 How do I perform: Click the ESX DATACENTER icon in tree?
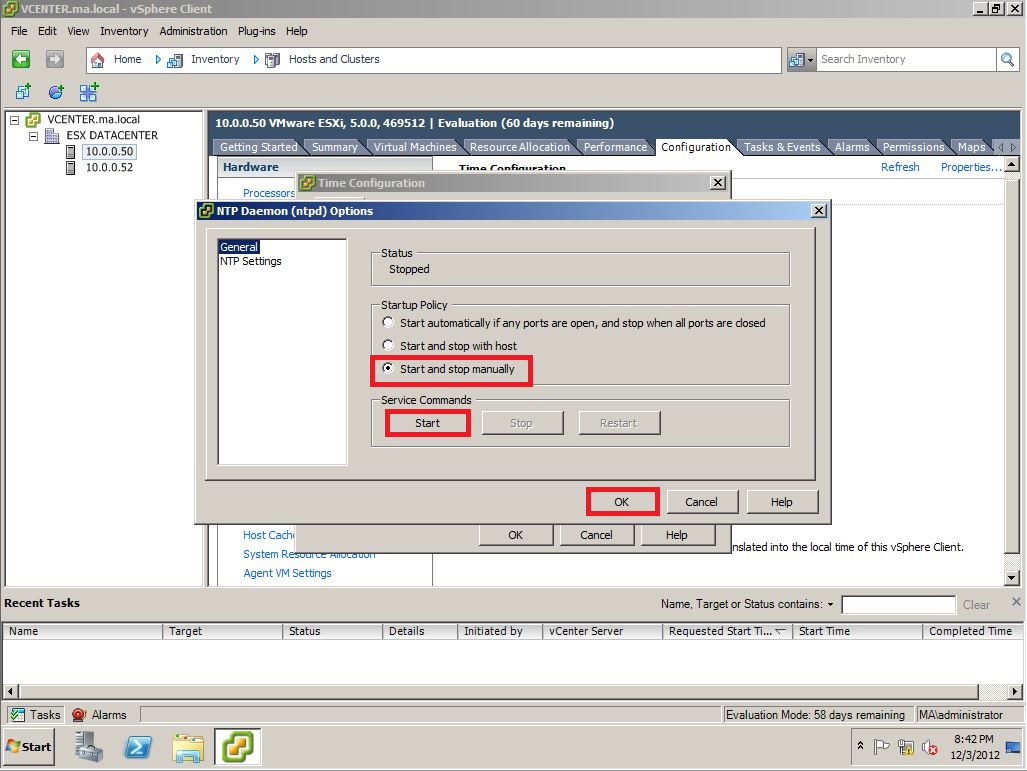point(52,136)
